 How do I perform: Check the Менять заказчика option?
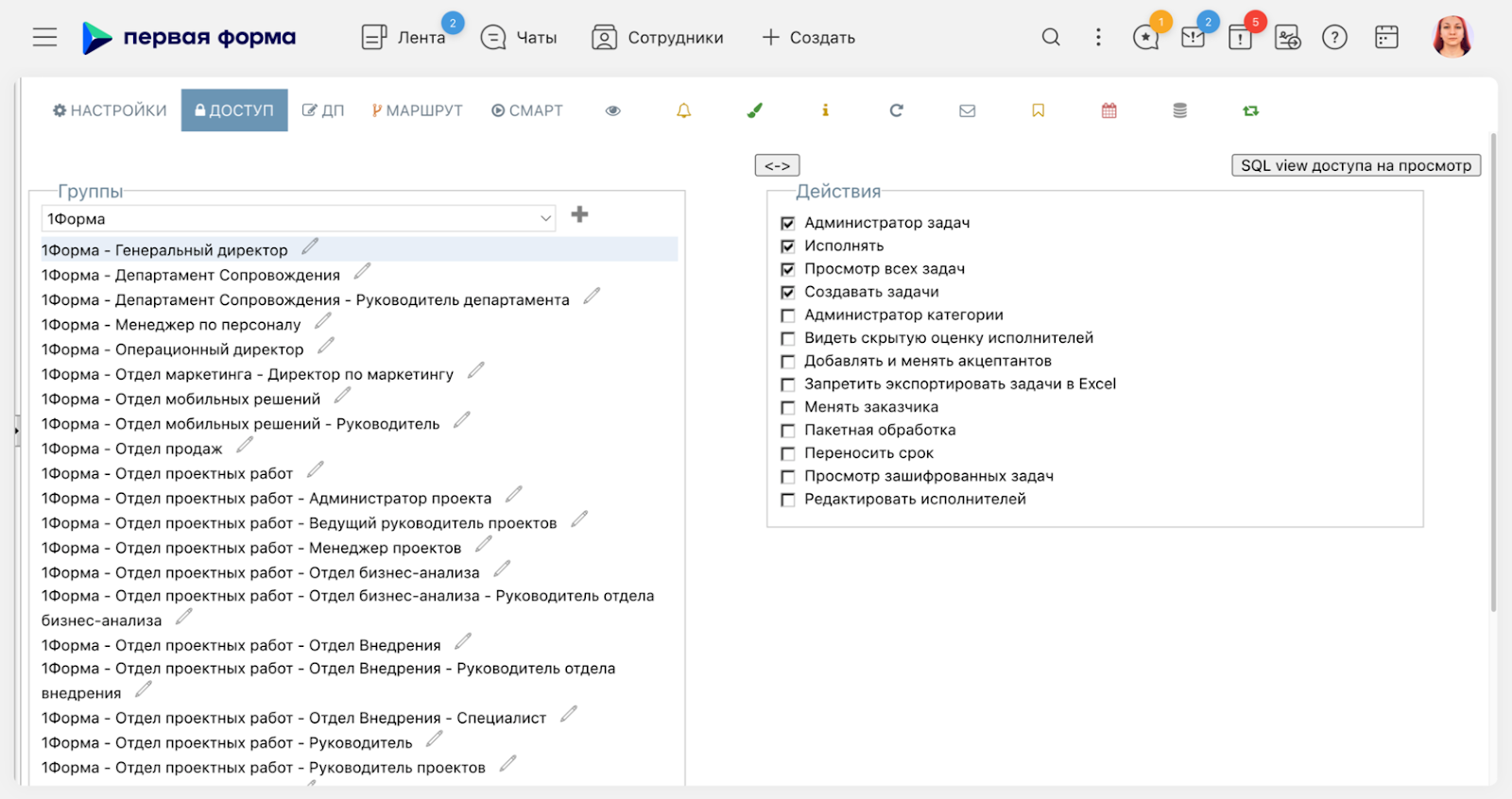[x=788, y=407]
